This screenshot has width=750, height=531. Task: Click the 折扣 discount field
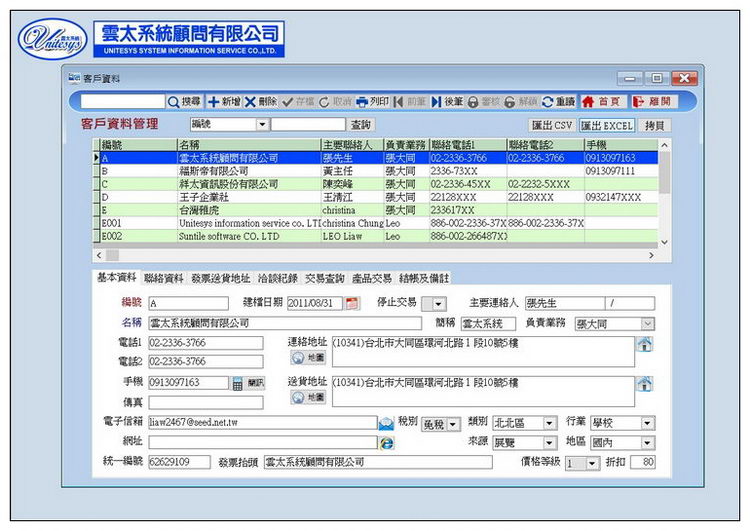point(642,463)
